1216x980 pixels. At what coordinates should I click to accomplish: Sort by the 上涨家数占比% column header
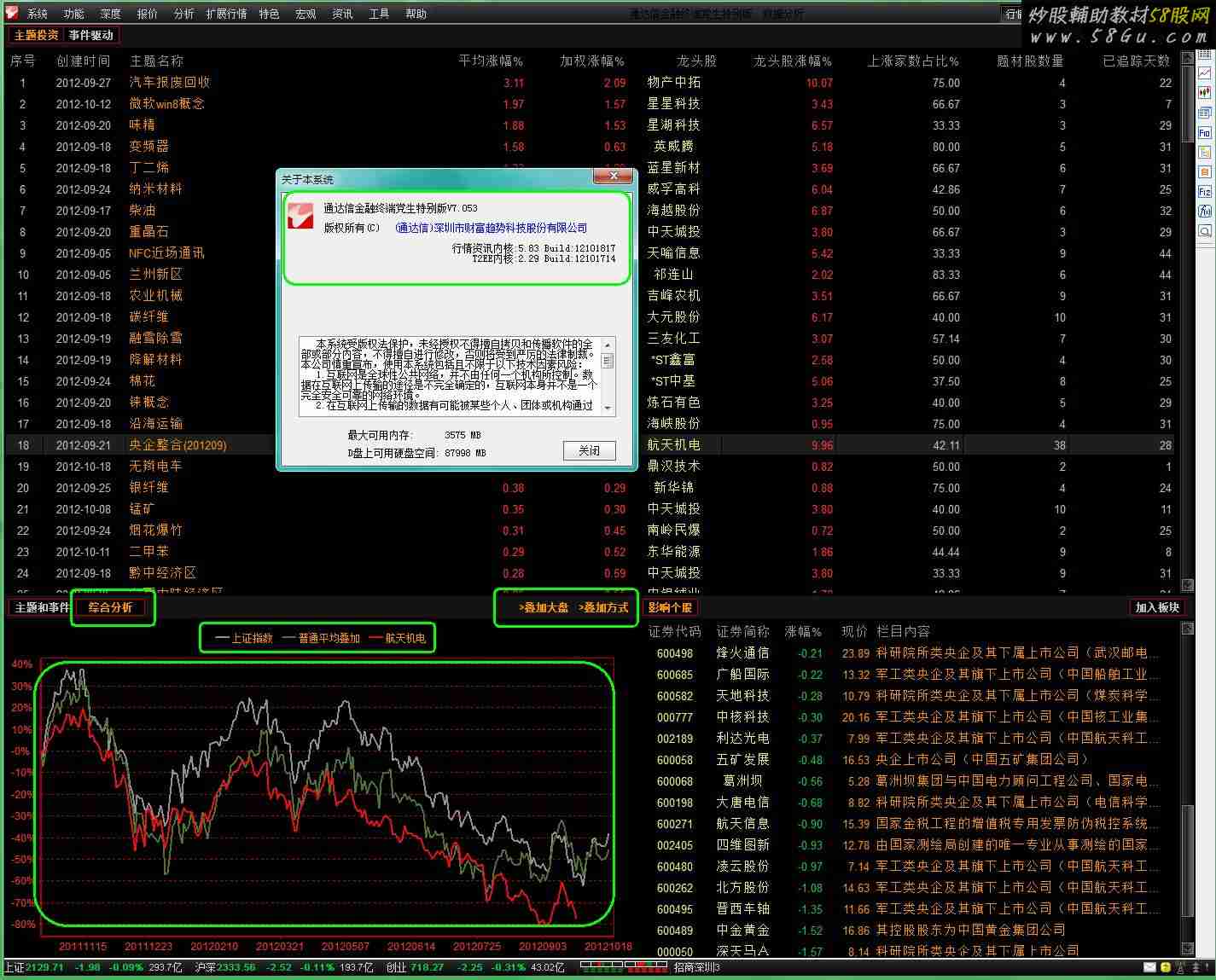913,61
